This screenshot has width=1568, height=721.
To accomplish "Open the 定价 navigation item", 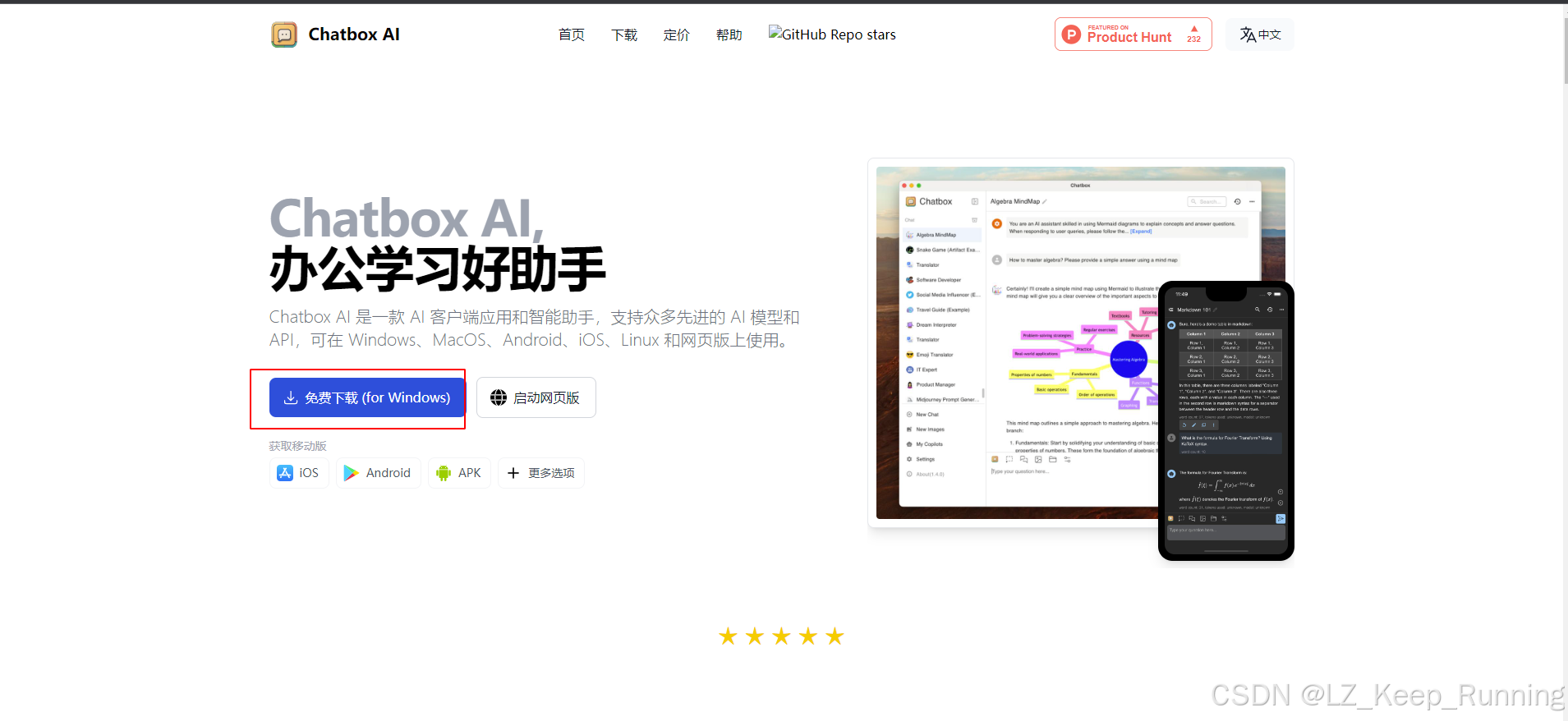I will [677, 34].
